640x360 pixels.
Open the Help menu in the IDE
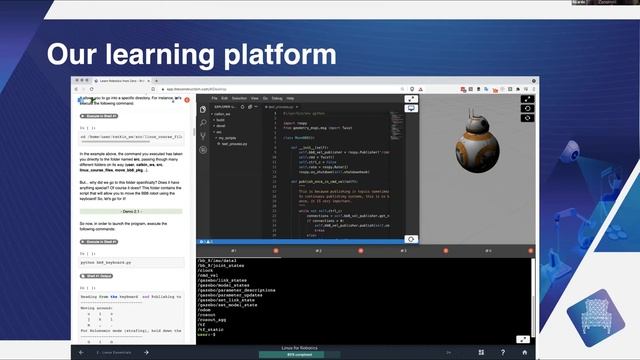(290, 98)
